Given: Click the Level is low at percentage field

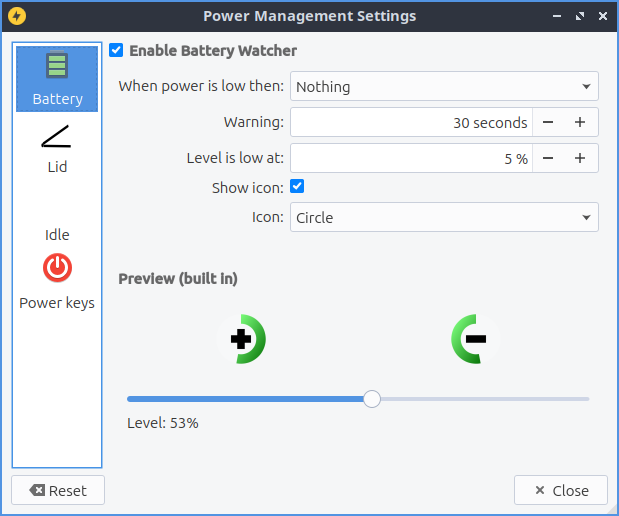Looking at the screenshot, I should [x=411, y=158].
